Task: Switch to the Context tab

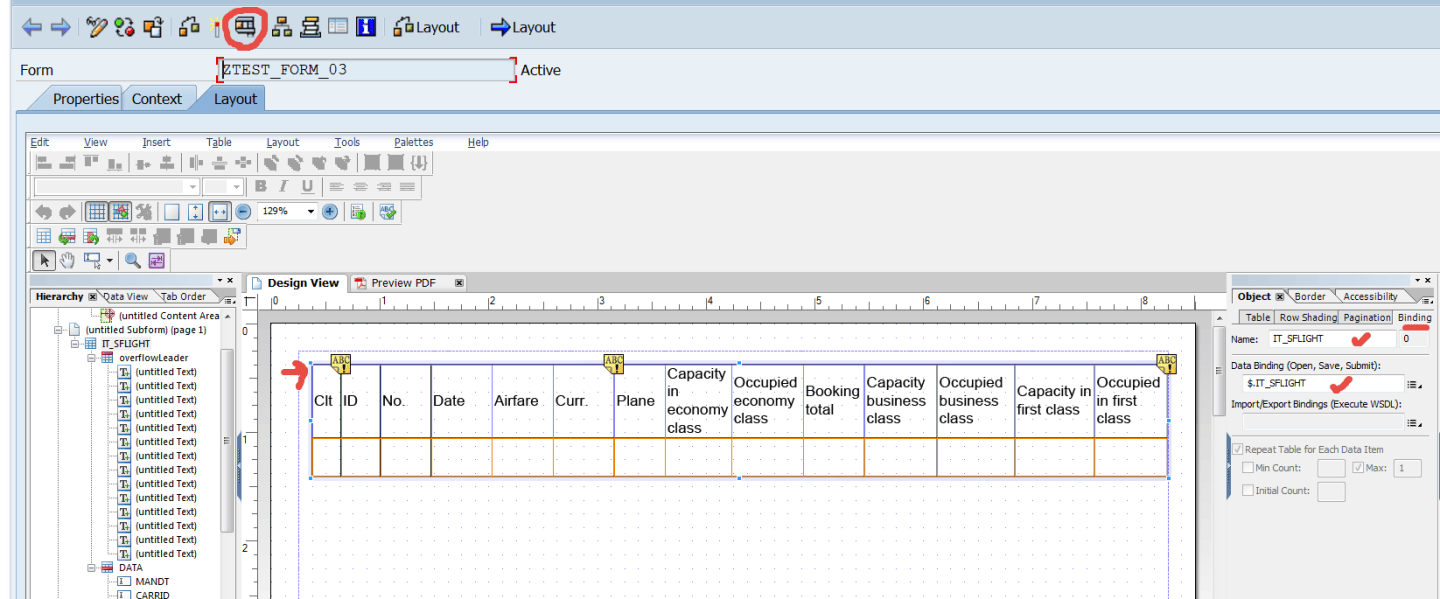Action: (x=157, y=99)
